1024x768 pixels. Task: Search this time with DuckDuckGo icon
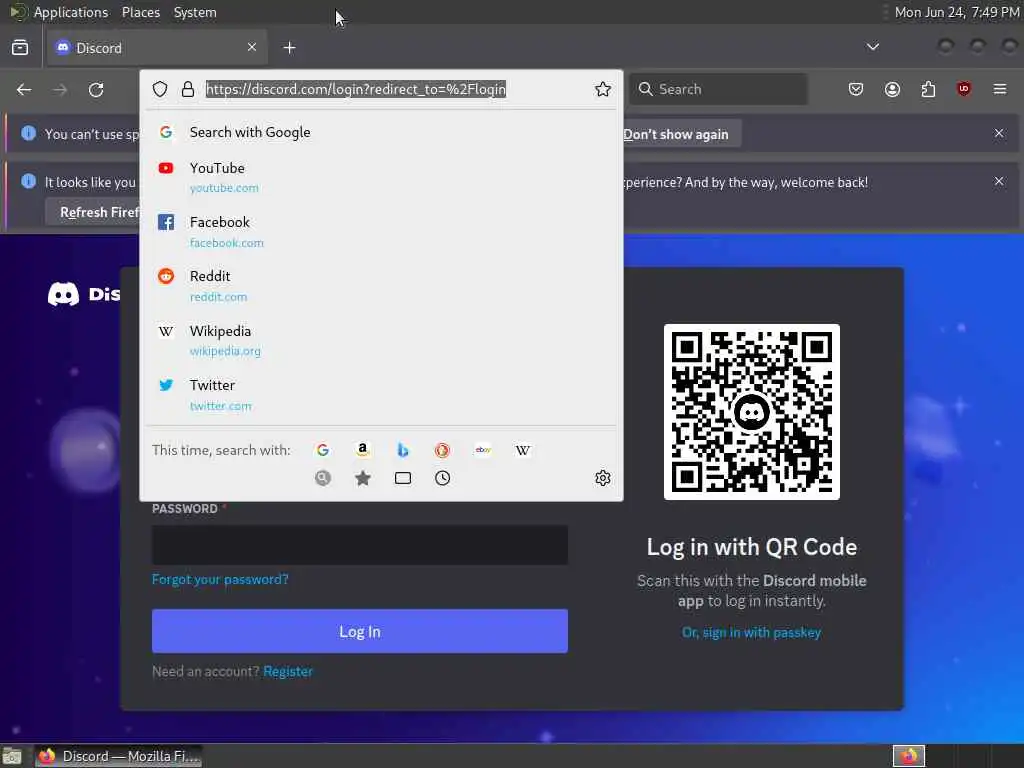[x=442, y=450]
